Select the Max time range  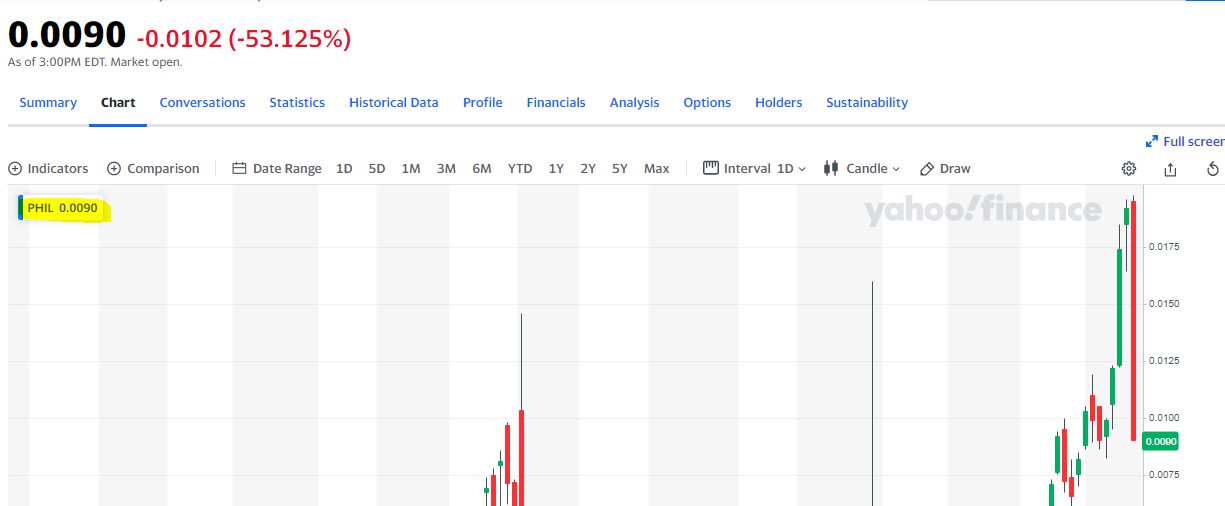tap(656, 169)
